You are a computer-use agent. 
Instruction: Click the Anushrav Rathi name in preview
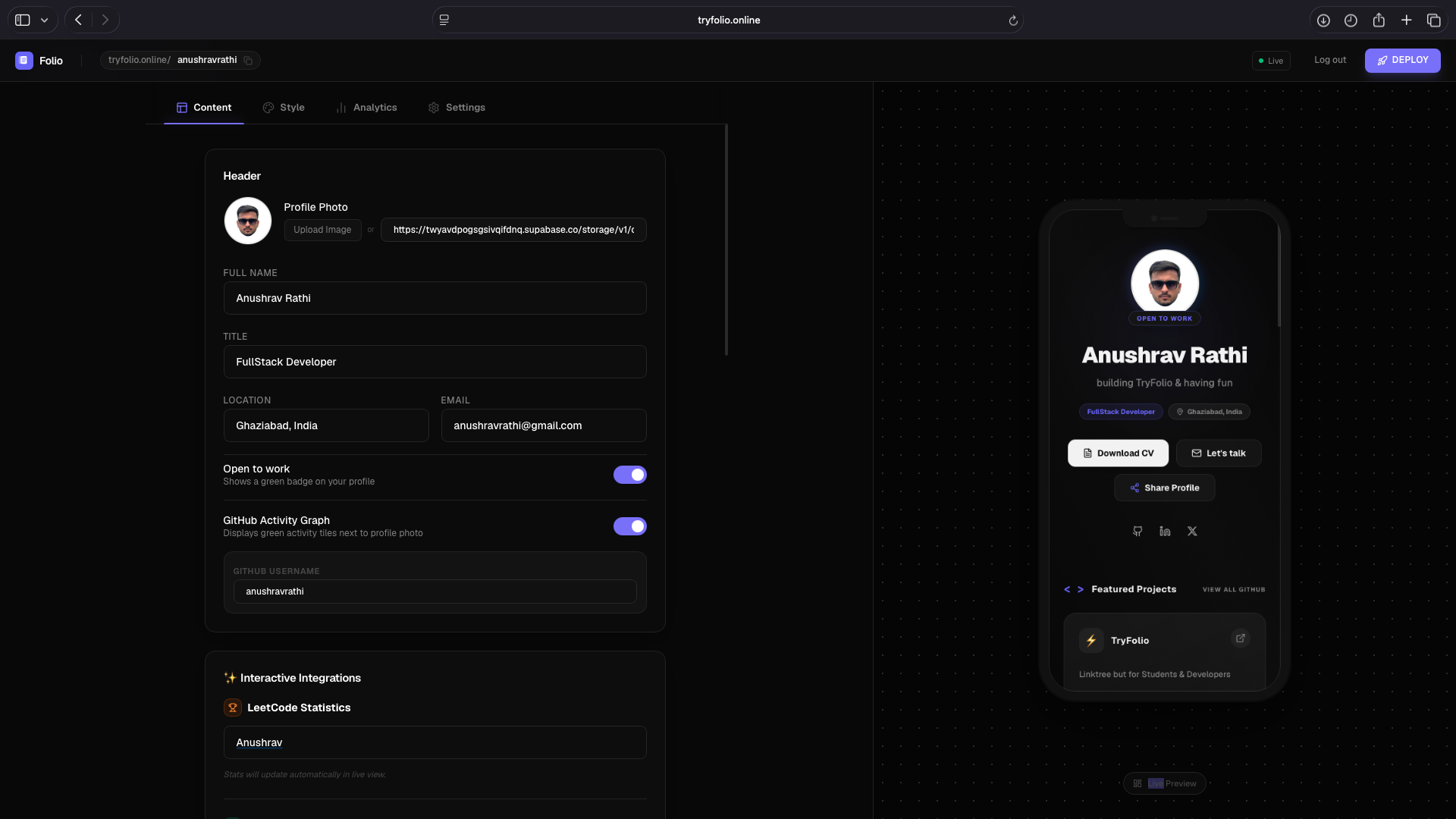point(1165,356)
